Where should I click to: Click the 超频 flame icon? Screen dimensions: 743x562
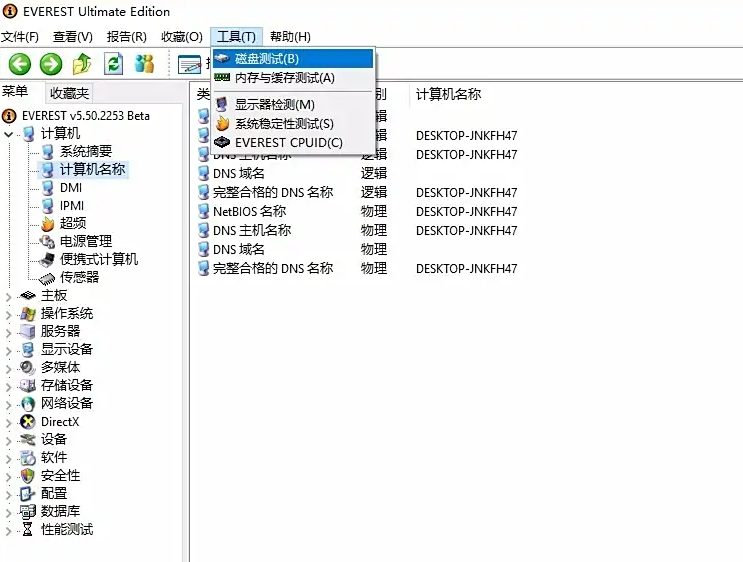click(47, 224)
